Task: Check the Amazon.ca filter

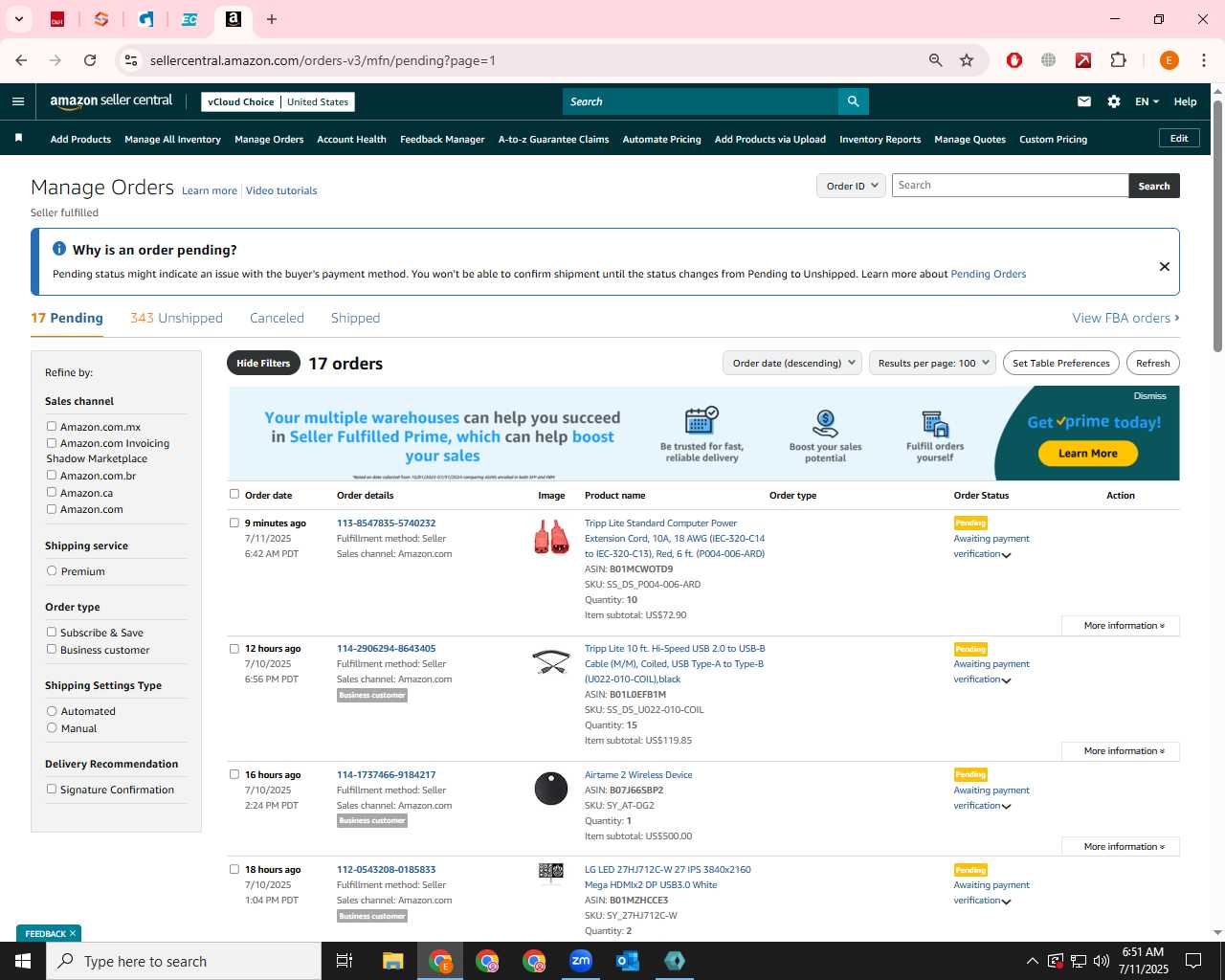Action: pos(52,492)
